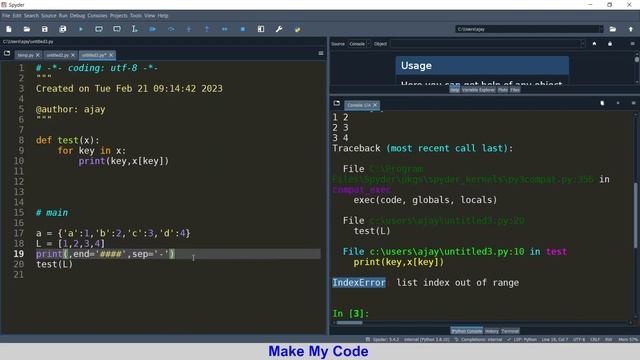Switch to Files pane tab
Image resolution: width=640 pixels, height=360 pixels.
515,90
